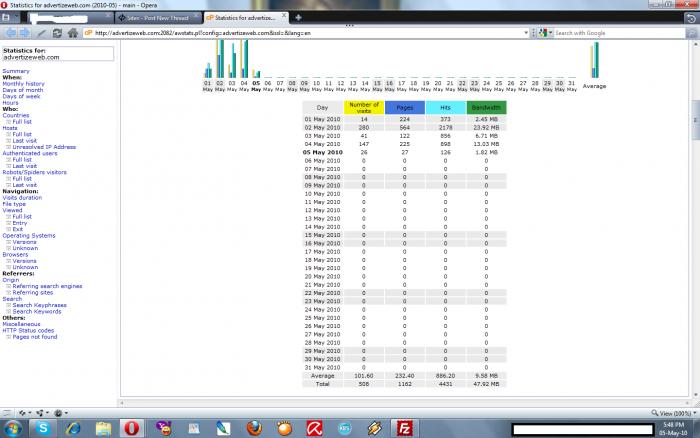Click inside the Search with Google field
This screenshot has height=438, width=700.
(610, 33)
